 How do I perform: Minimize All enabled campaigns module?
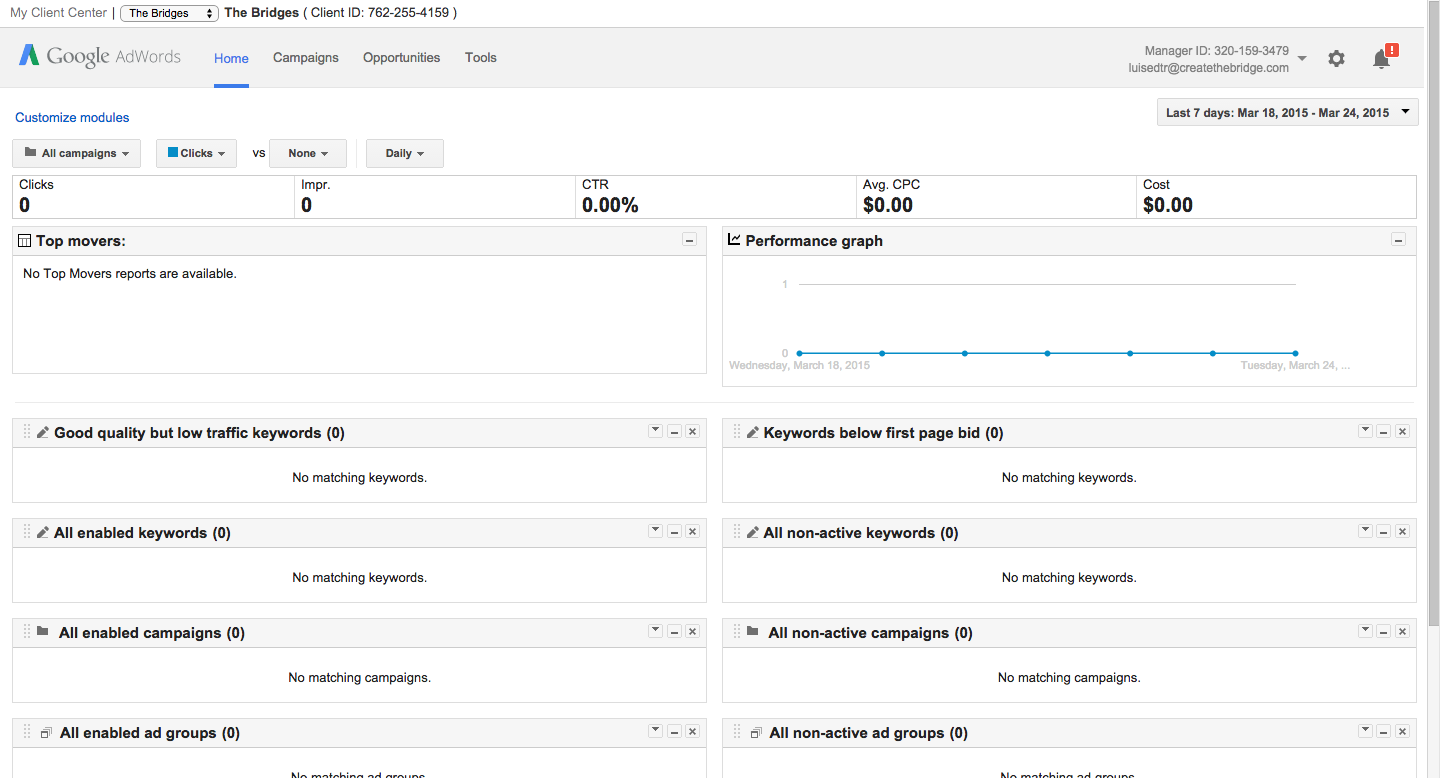(674, 631)
